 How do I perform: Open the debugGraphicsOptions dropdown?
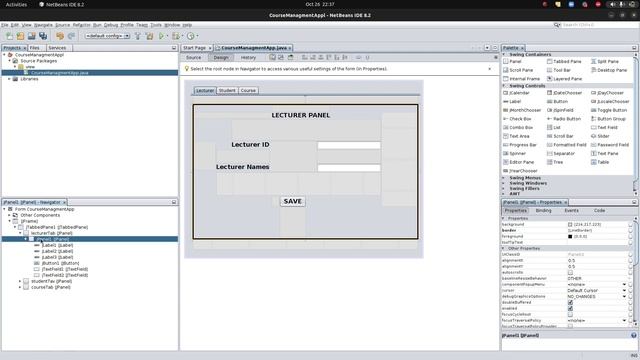click(x=624, y=296)
